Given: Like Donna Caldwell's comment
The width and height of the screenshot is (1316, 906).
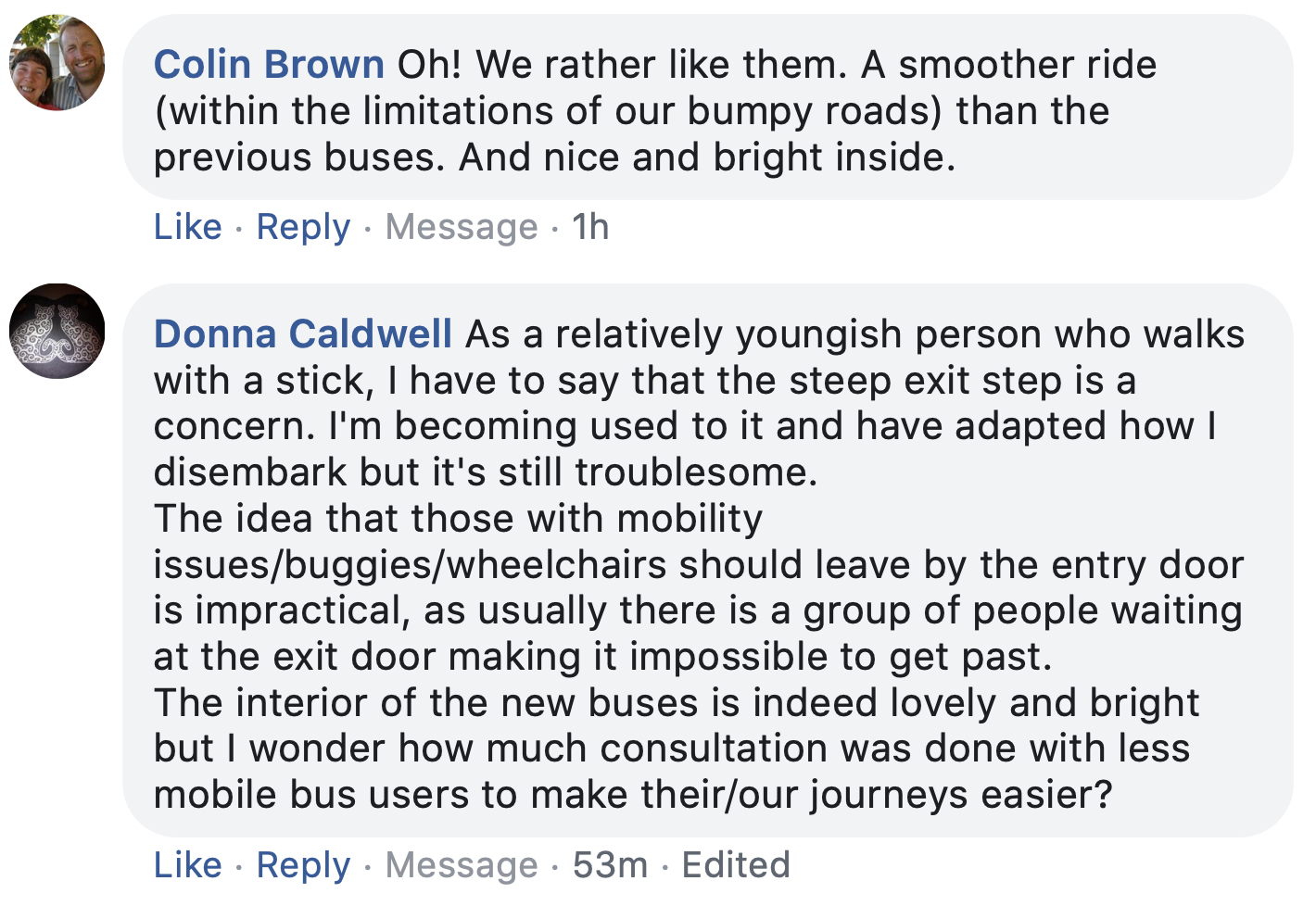Looking at the screenshot, I should click(x=188, y=865).
